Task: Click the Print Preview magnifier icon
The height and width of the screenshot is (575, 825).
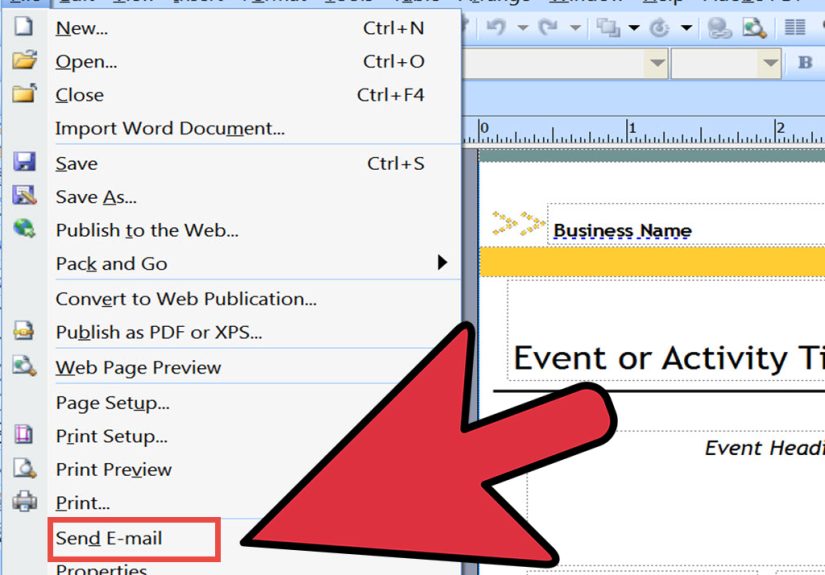Action: (24, 468)
